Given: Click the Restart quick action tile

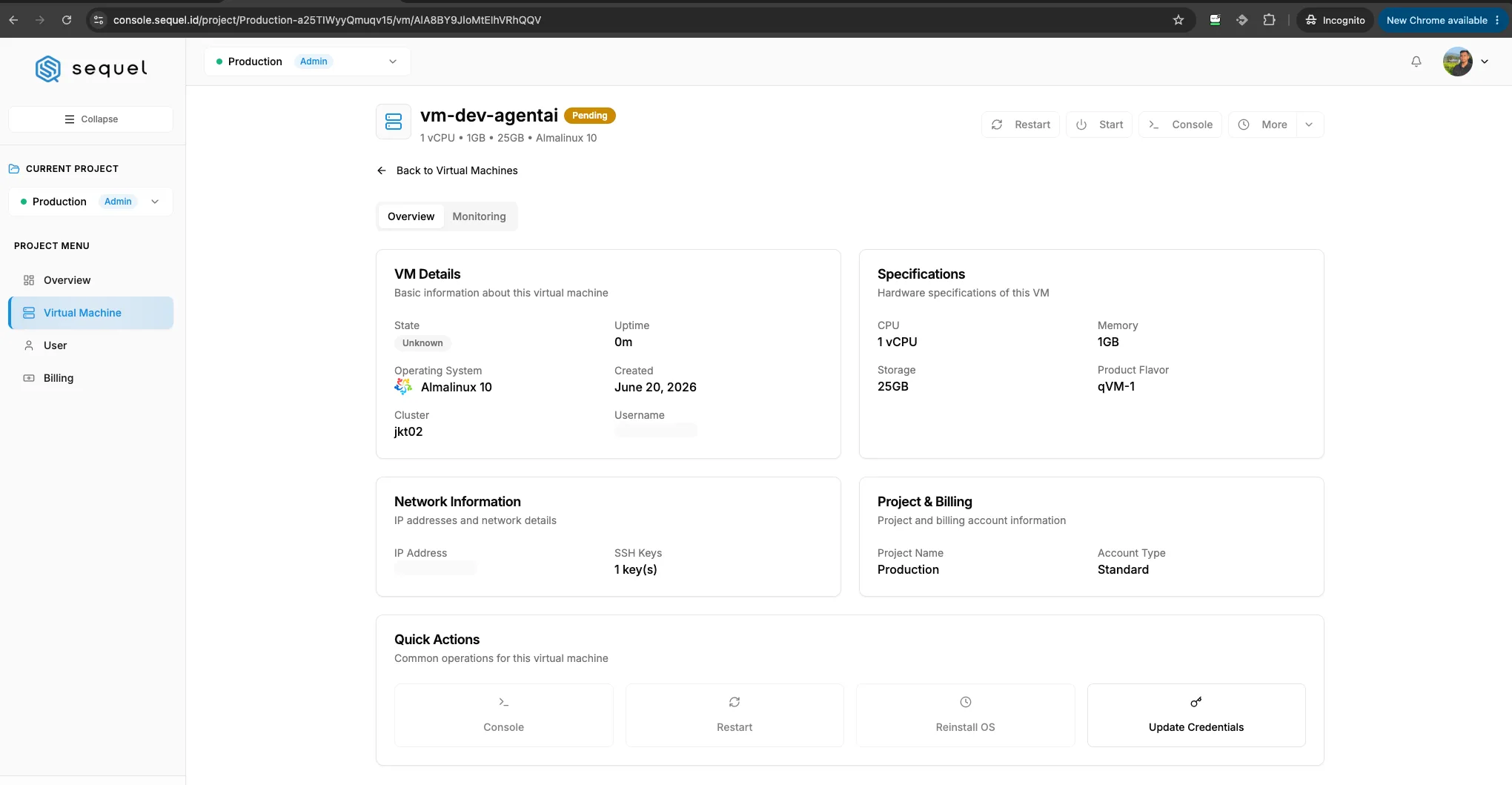Looking at the screenshot, I should pos(735,715).
